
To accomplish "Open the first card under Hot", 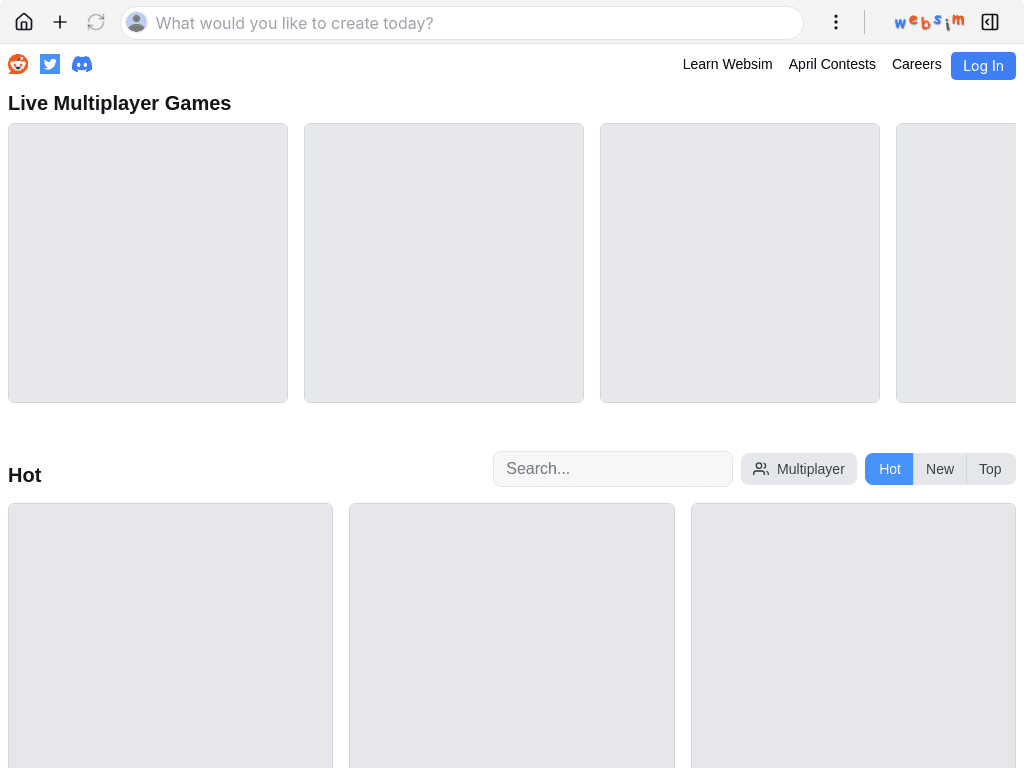I will point(170,635).
